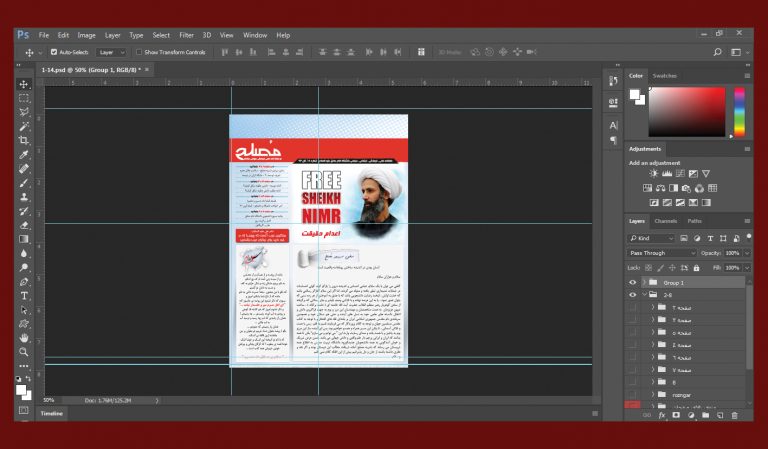Select the Move tool in the toolbar
768x449 pixels.
click(24, 85)
